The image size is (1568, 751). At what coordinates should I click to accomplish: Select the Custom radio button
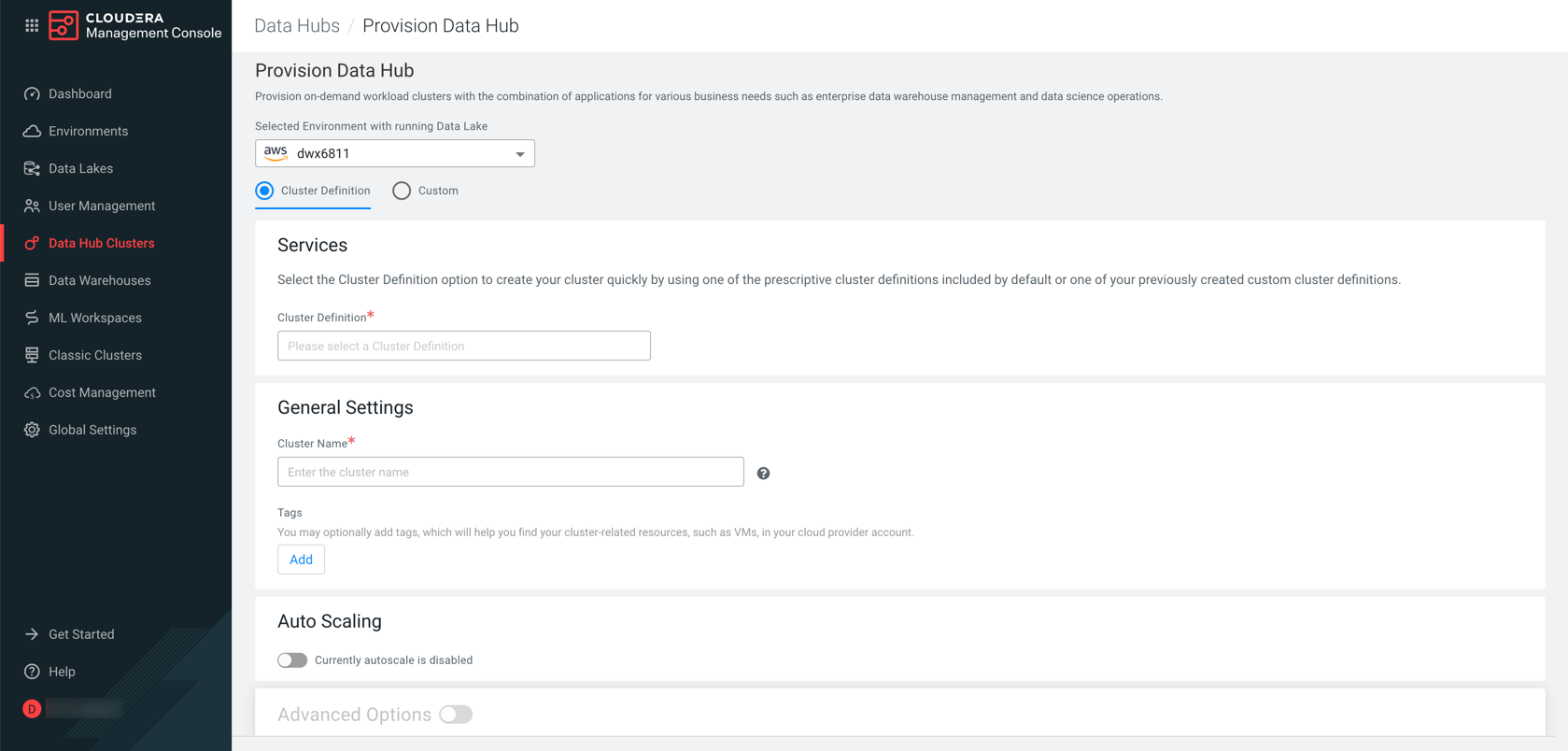pyautogui.click(x=402, y=191)
